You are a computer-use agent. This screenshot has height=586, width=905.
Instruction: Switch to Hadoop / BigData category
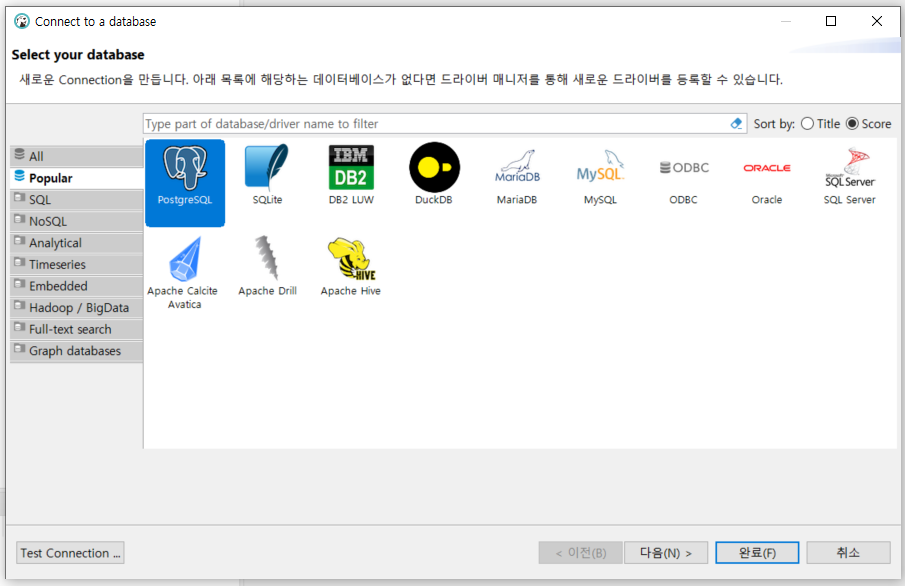pos(77,308)
